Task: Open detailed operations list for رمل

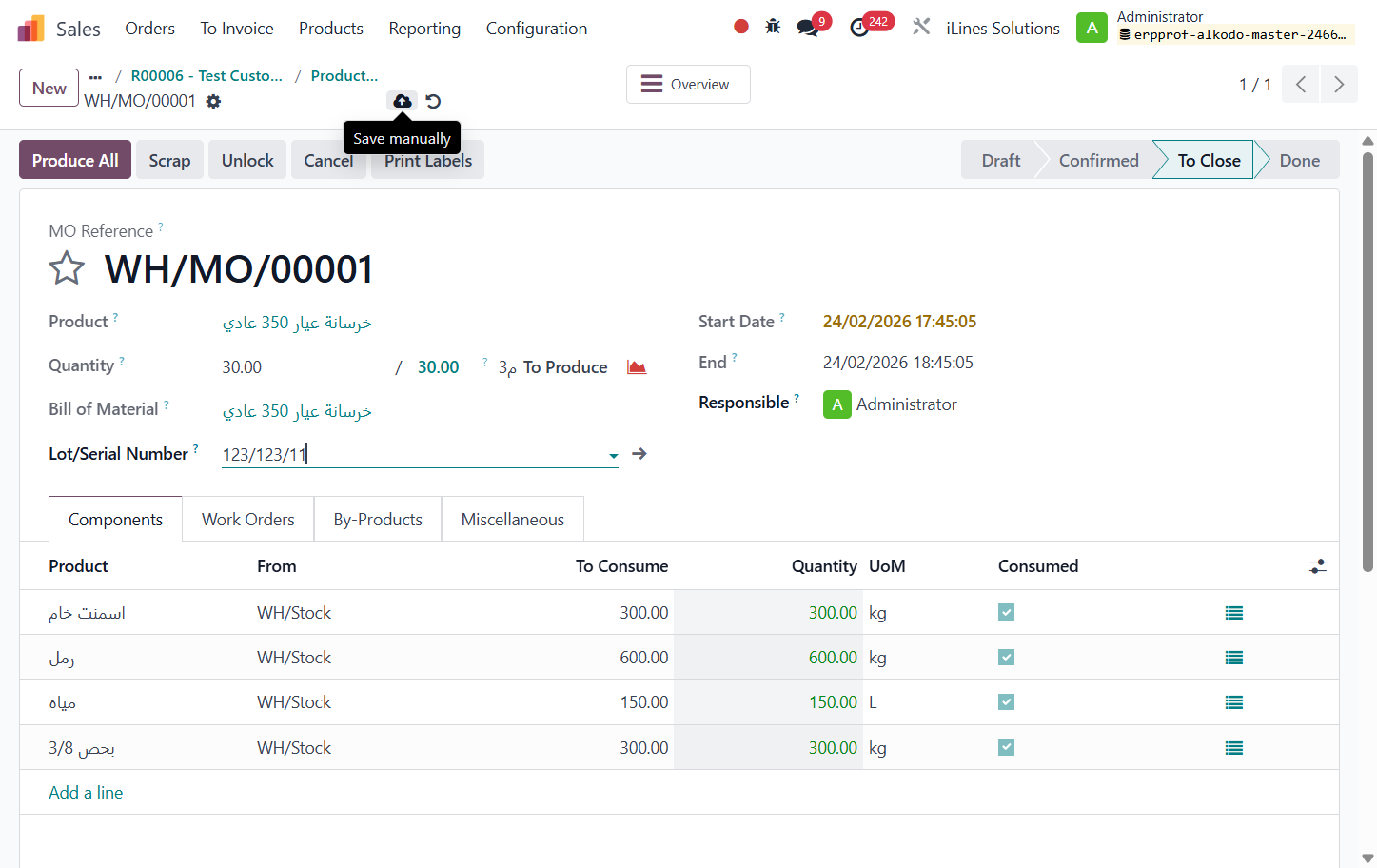Action: pos(1234,658)
